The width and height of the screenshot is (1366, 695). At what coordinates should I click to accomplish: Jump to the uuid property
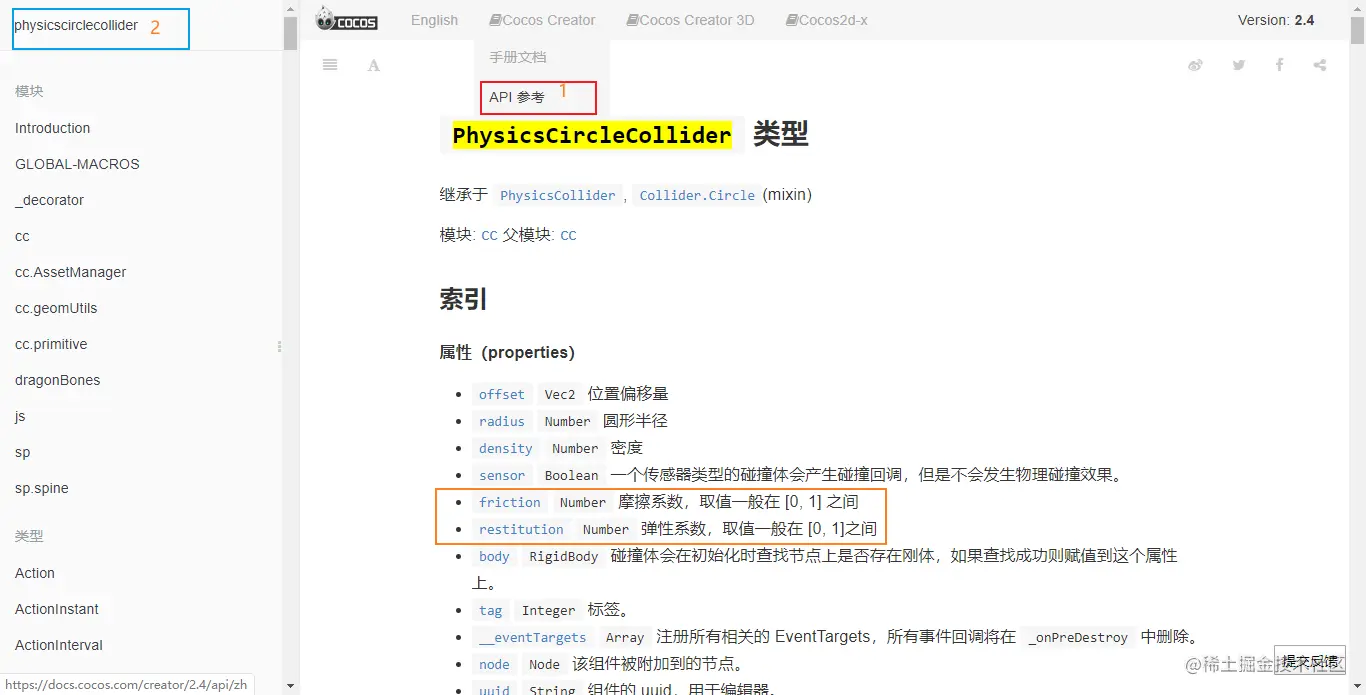[494, 690]
